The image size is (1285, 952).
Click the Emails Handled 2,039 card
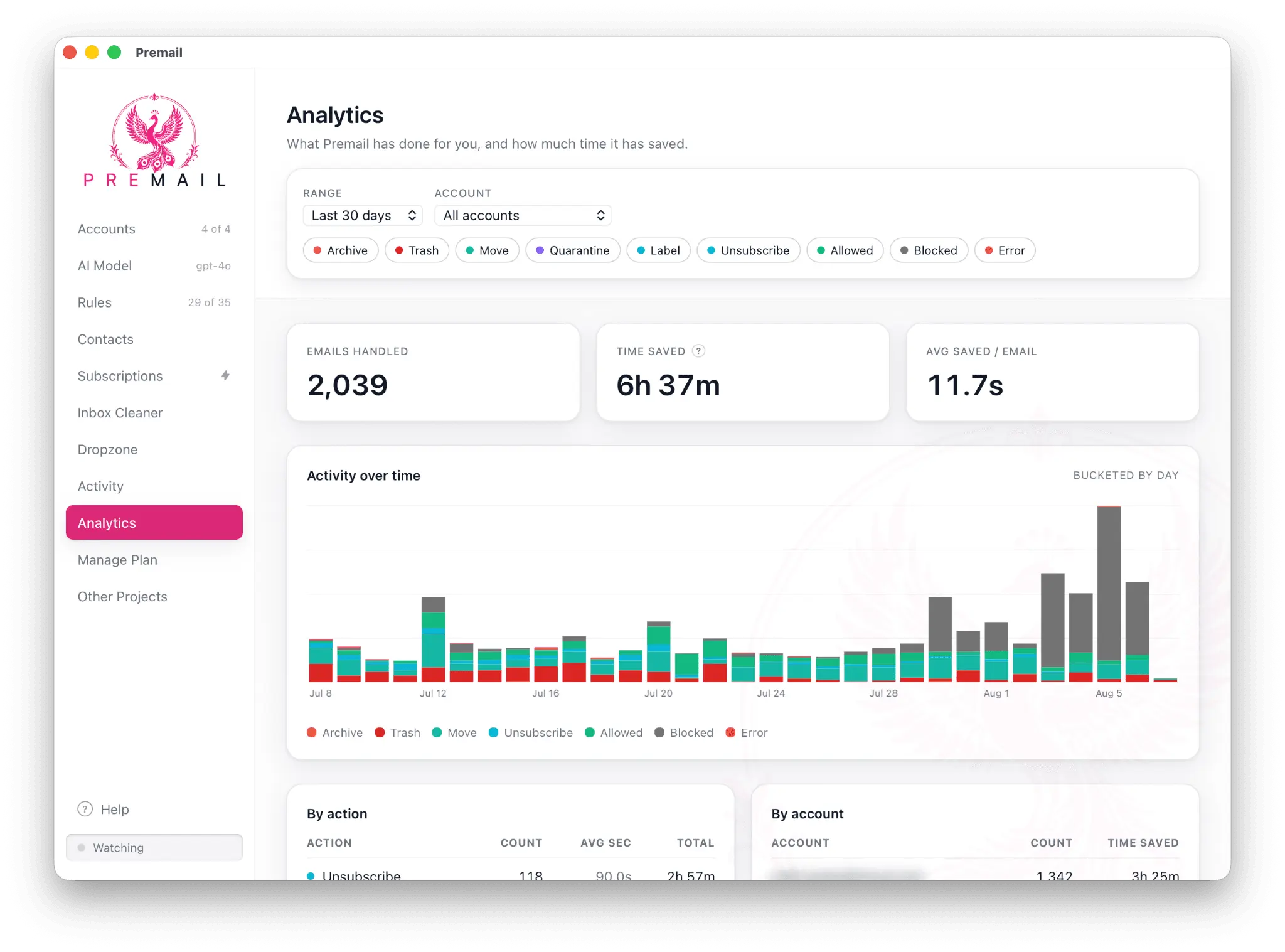[433, 372]
